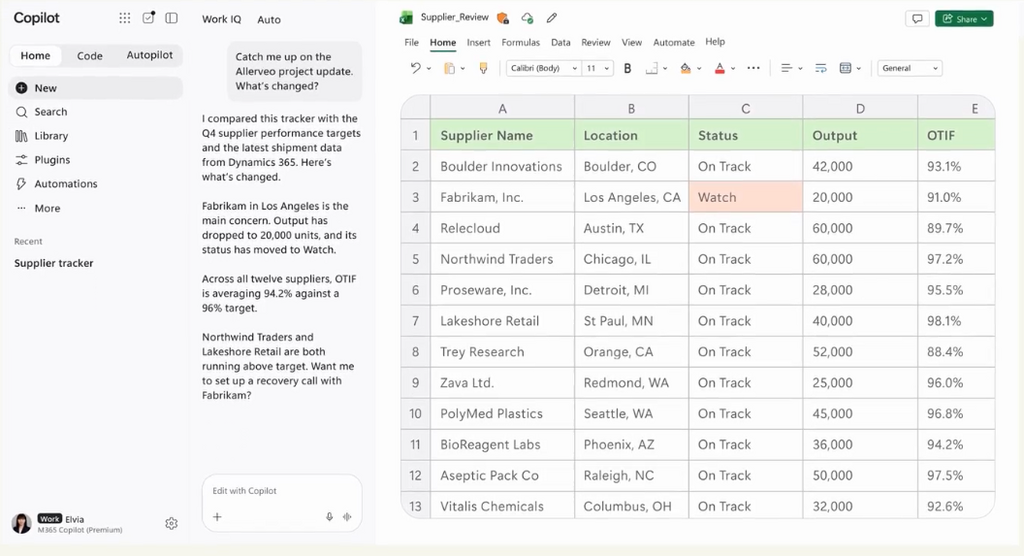
Task: Open Copilot settings gear
Action: [171, 523]
